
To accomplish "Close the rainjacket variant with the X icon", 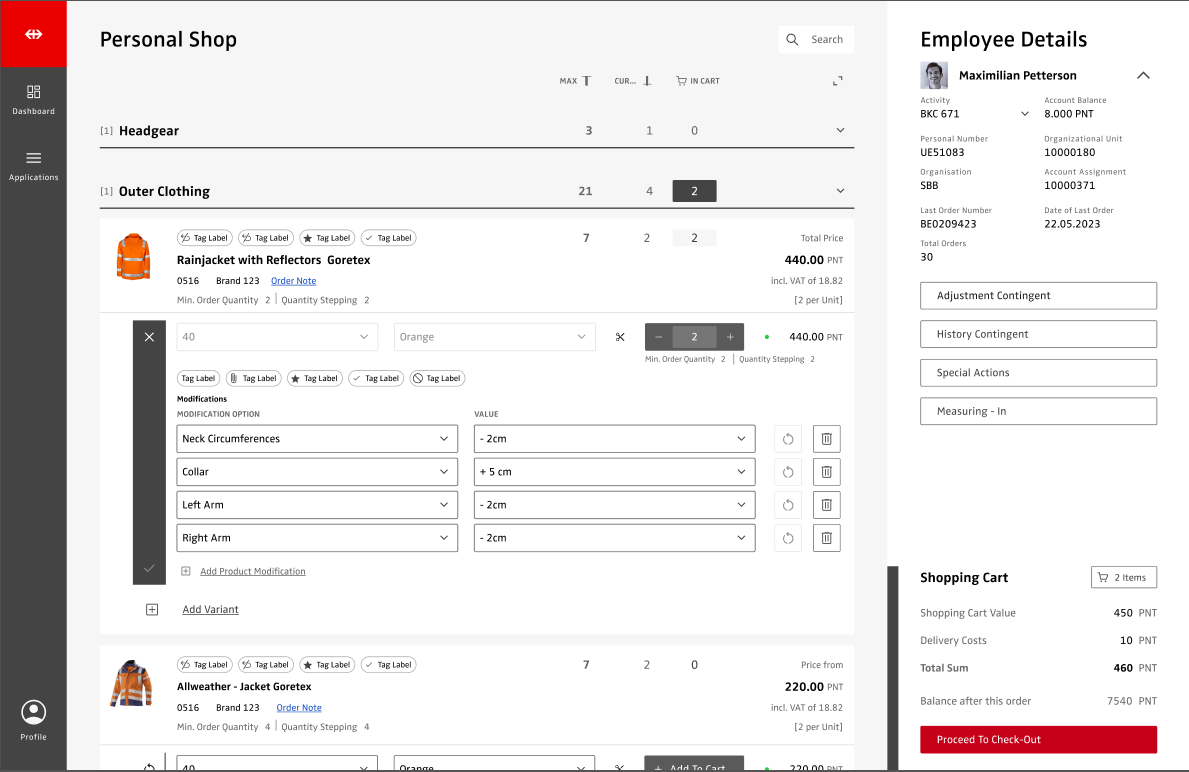I will click(x=149, y=337).
